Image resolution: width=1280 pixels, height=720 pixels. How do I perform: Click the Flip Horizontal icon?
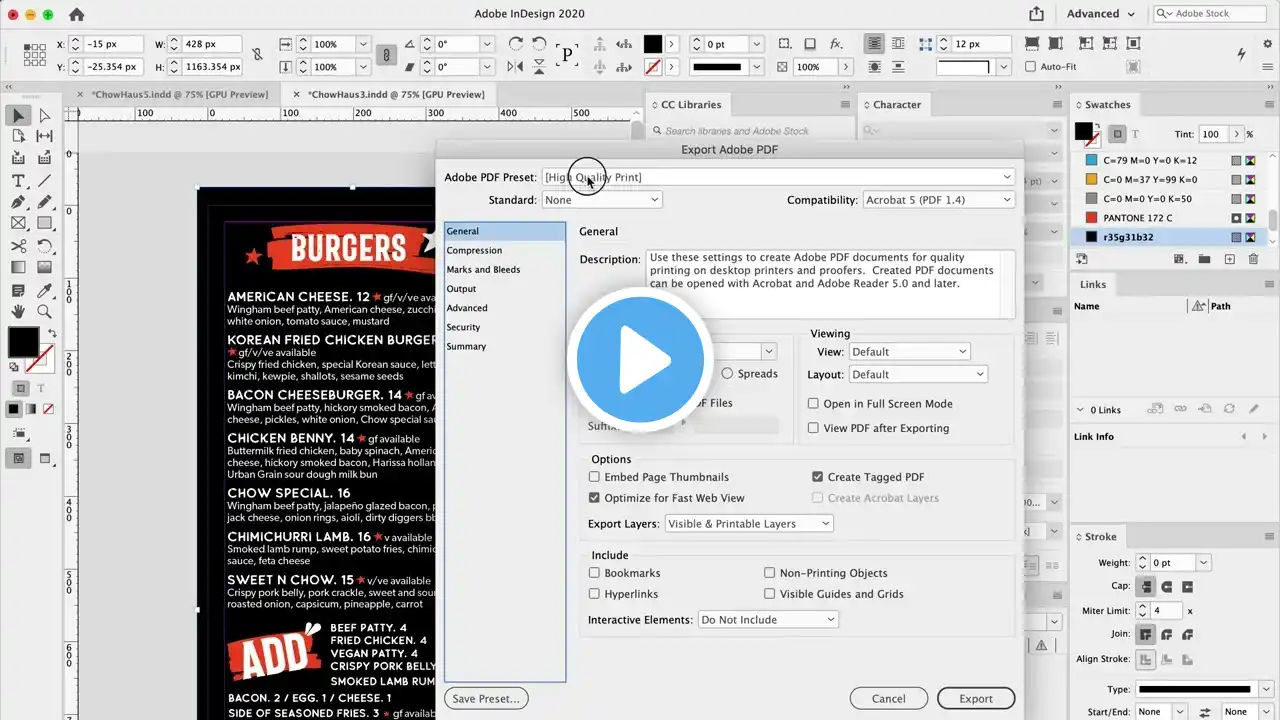[516, 67]
